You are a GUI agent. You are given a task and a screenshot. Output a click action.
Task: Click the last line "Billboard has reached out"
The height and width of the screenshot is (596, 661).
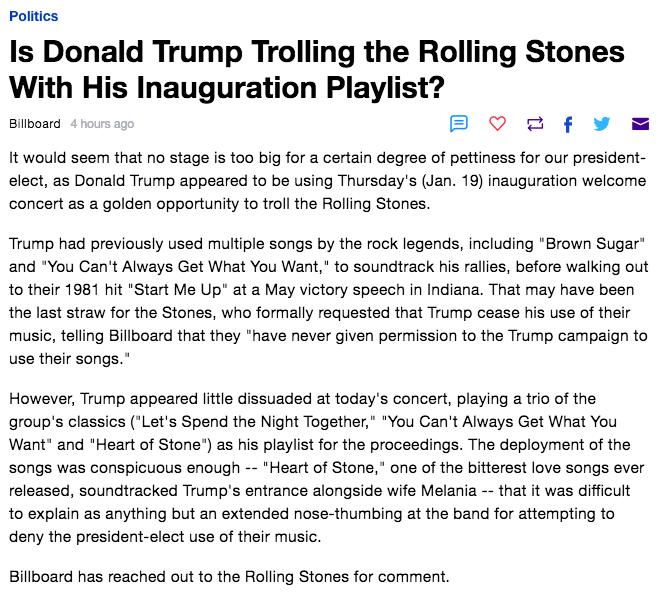point(229,577)
